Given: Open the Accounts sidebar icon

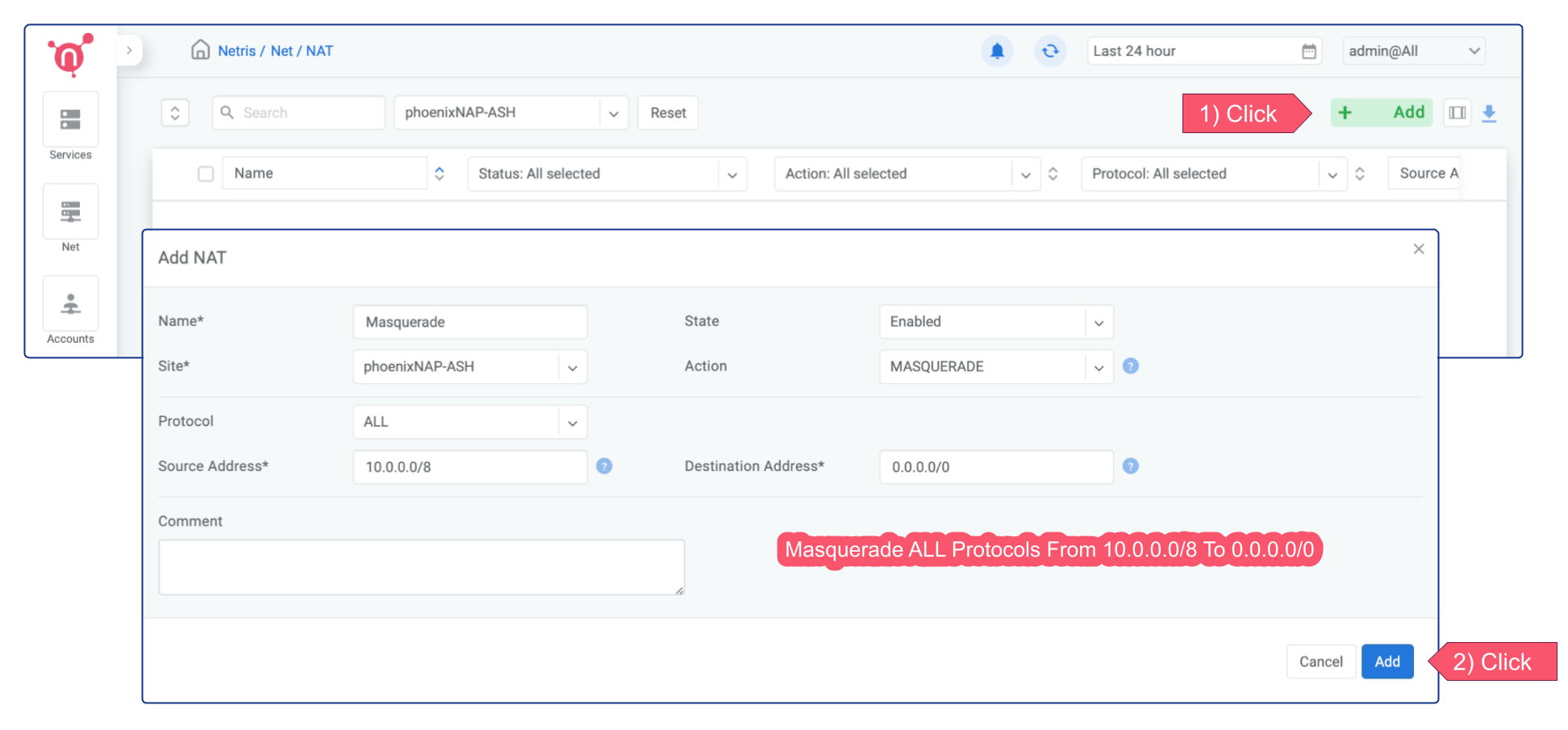Looking at the screenshot, I should (x=70, y=304).
